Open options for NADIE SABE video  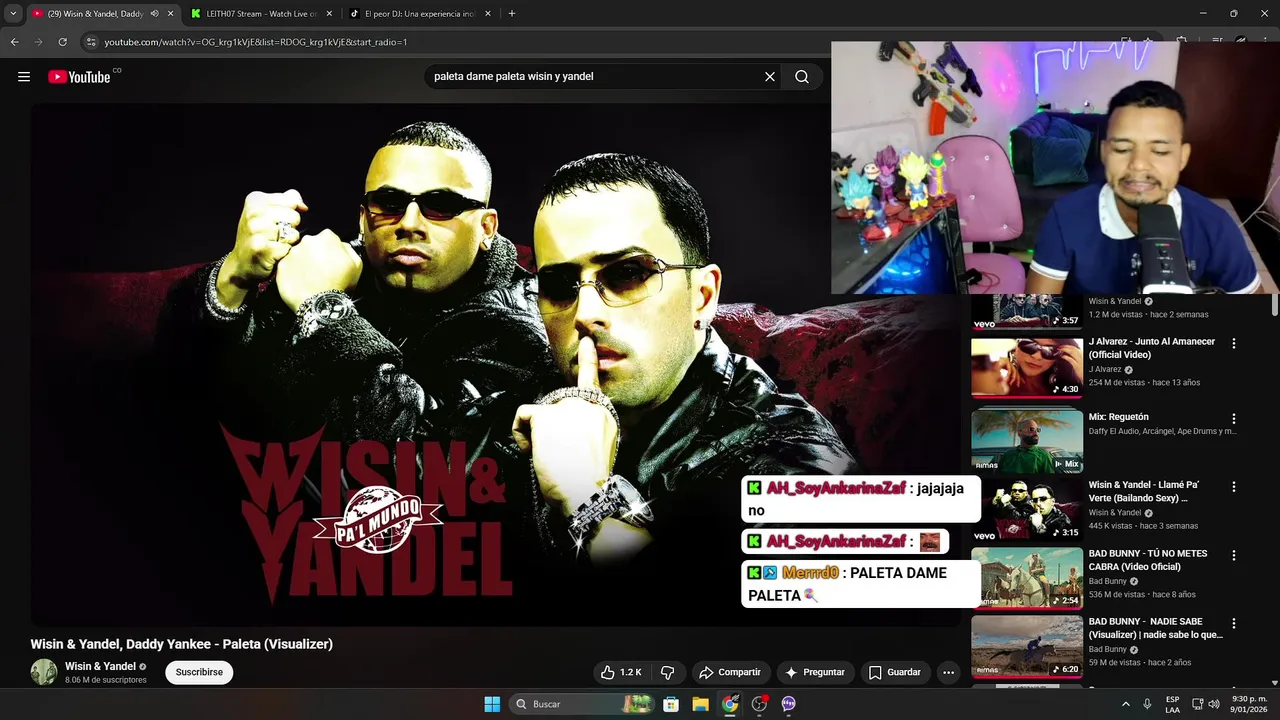(x=1233, y=623)
